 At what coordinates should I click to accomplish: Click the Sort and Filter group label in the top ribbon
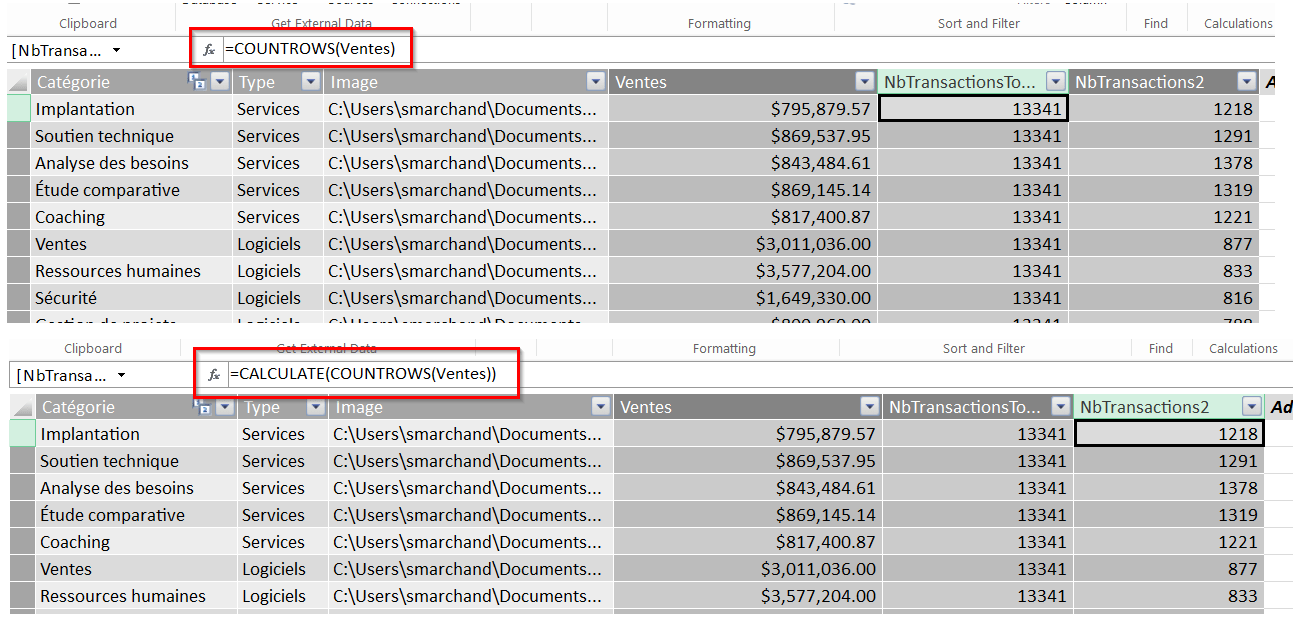978,23
